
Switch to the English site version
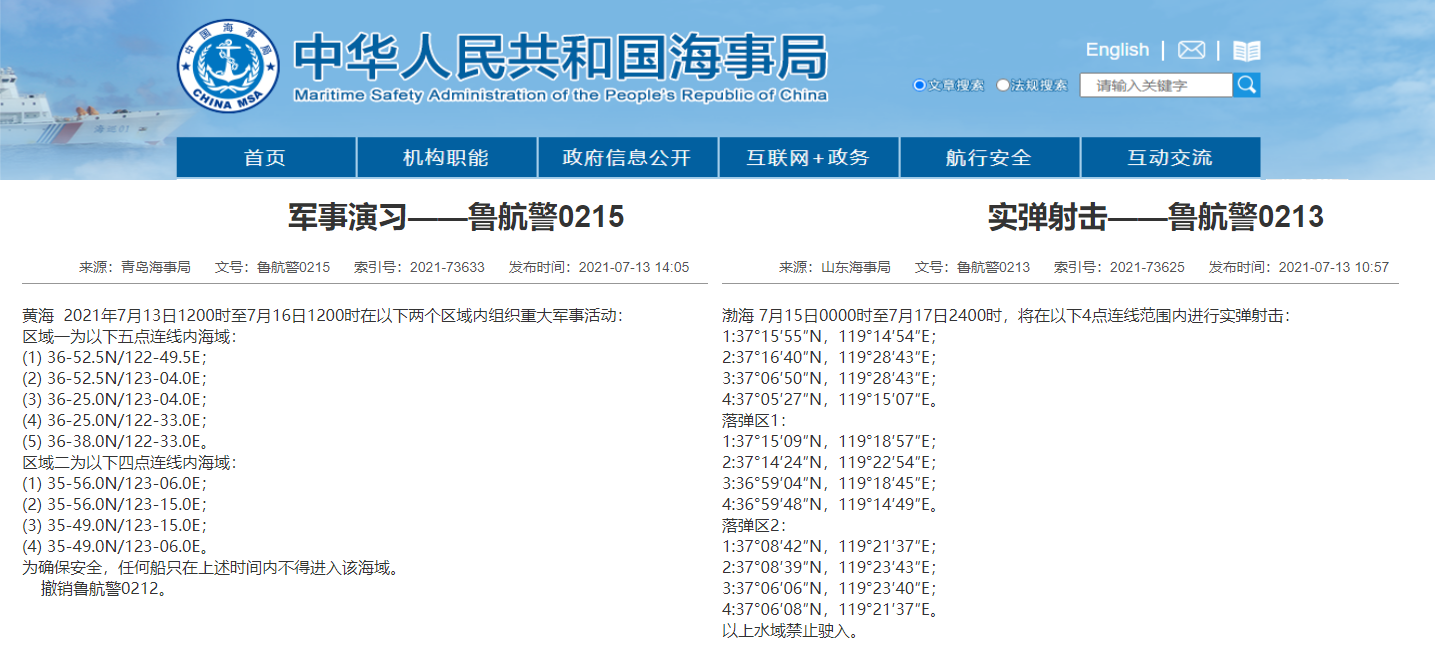tap(1117, 50)
